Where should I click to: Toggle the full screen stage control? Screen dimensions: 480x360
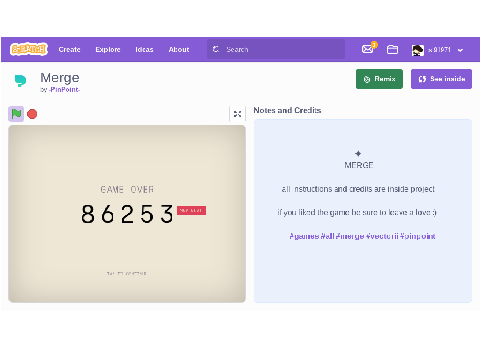coord(237,114)
